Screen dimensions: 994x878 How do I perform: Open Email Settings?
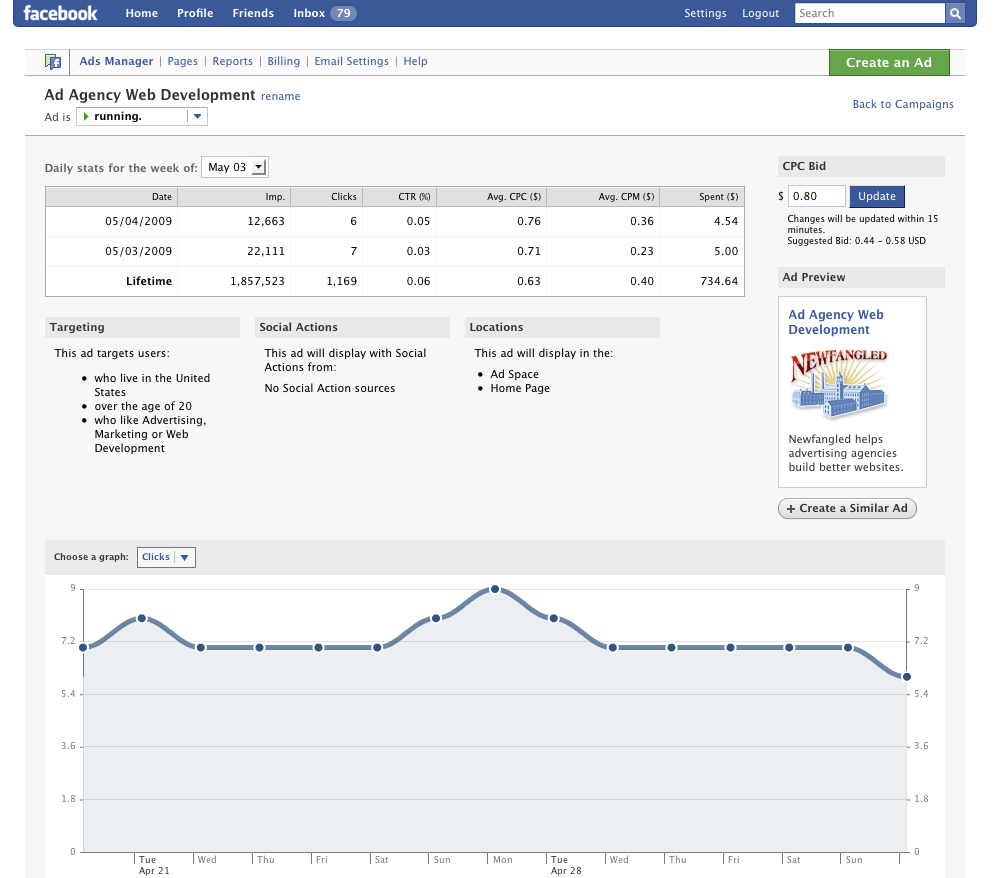click(x=351, y=61)
